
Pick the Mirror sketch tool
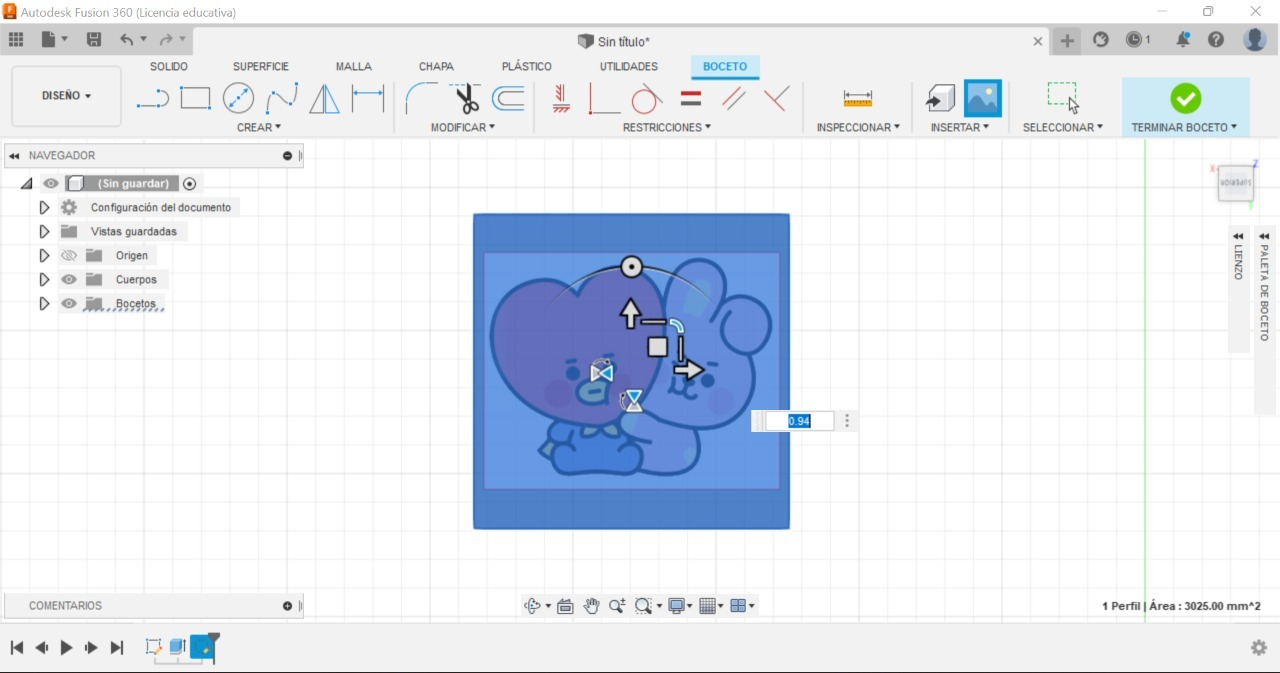[x=324, y=98]
